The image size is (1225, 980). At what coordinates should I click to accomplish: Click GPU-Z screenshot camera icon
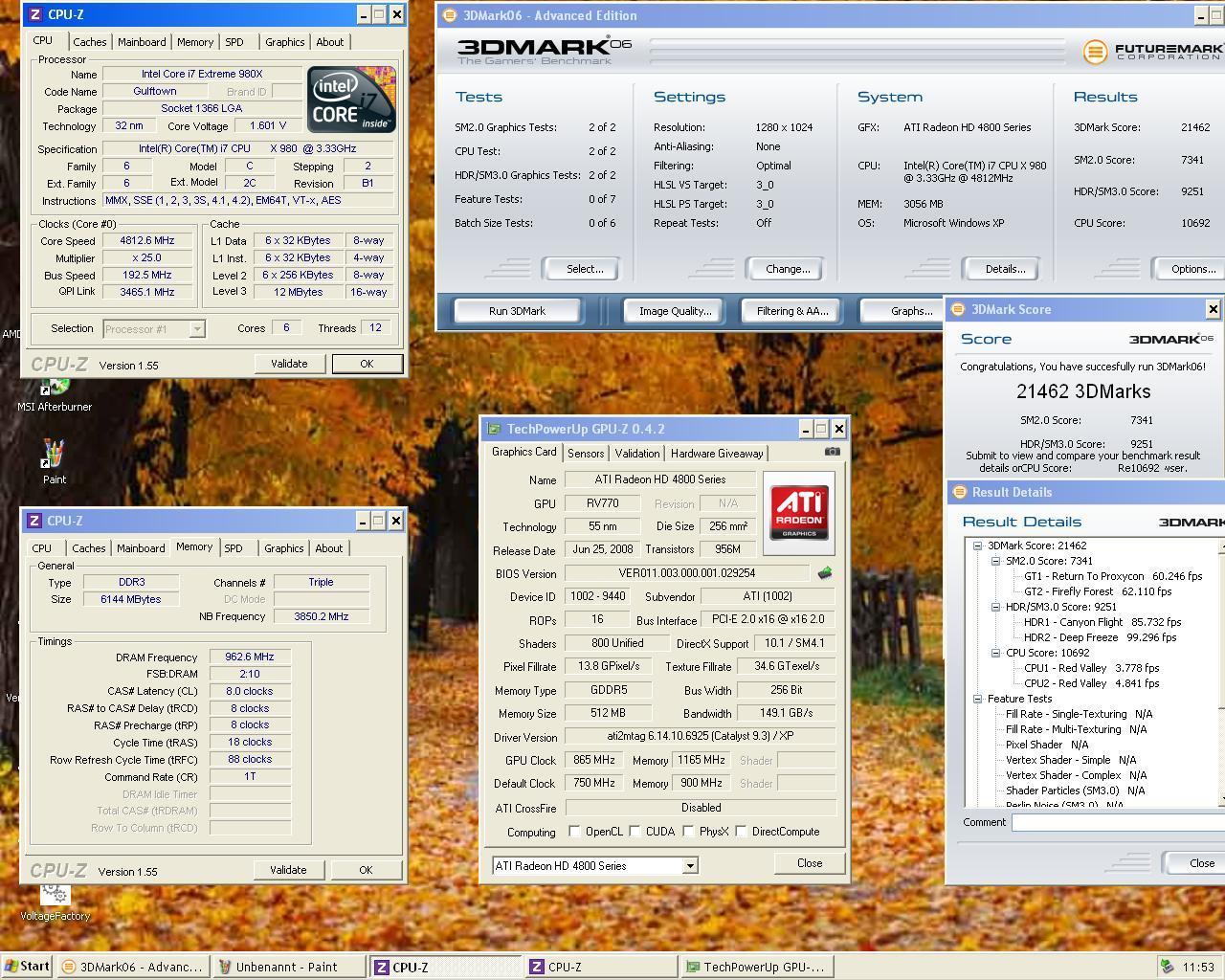[833, 452]
